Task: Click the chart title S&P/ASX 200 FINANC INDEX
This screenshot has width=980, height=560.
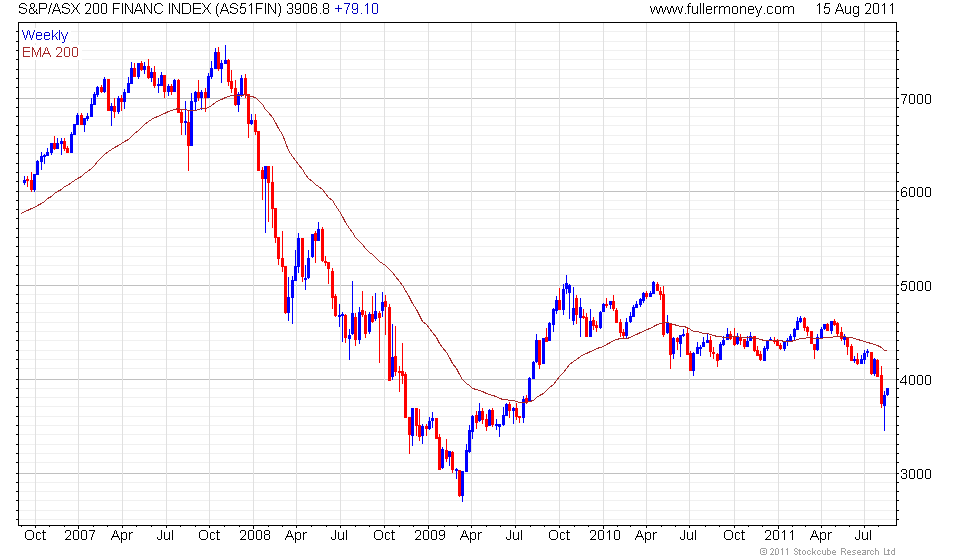Action: coord(114,9)
